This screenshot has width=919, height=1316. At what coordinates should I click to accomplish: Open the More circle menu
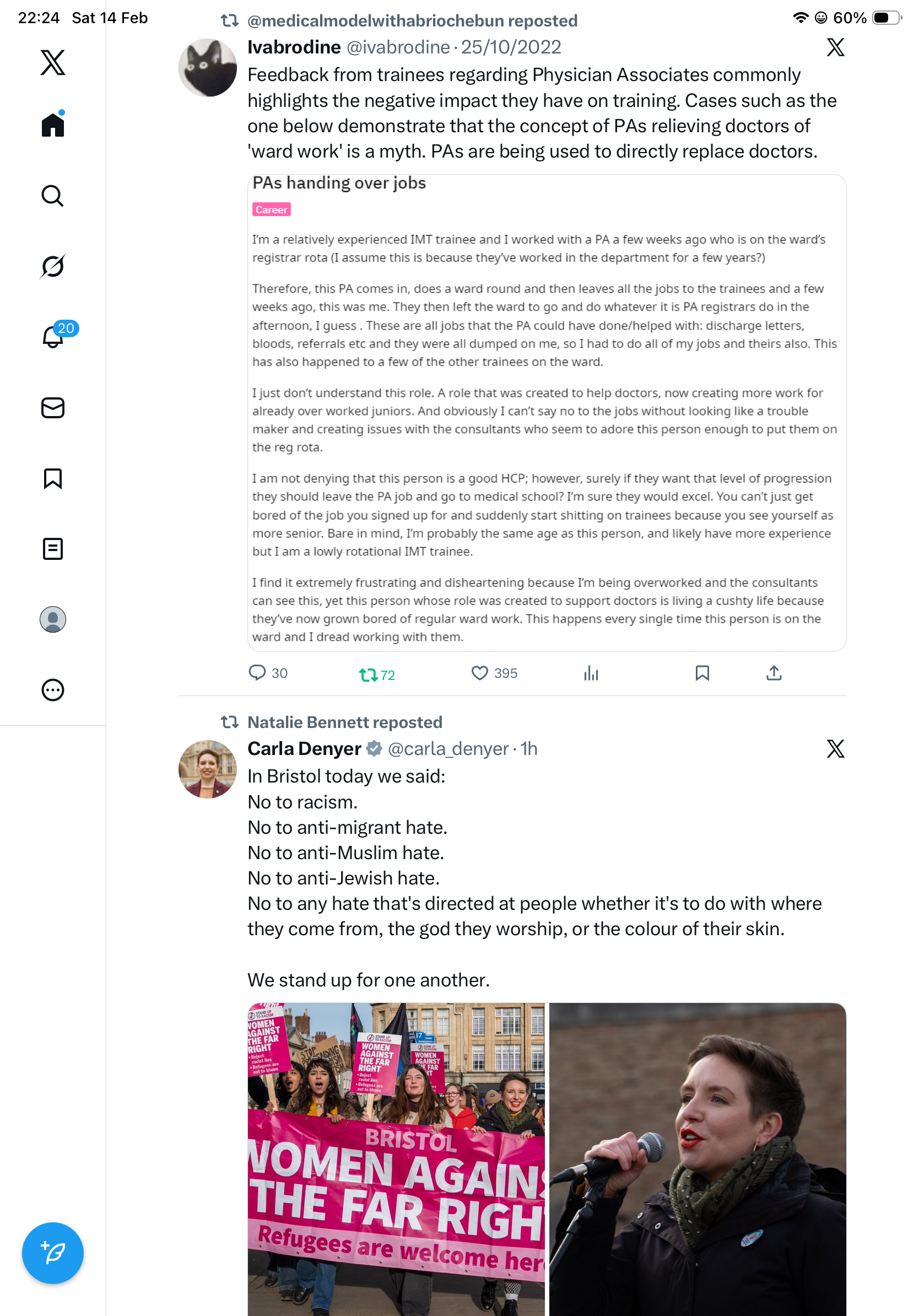(x=53, y=689)
